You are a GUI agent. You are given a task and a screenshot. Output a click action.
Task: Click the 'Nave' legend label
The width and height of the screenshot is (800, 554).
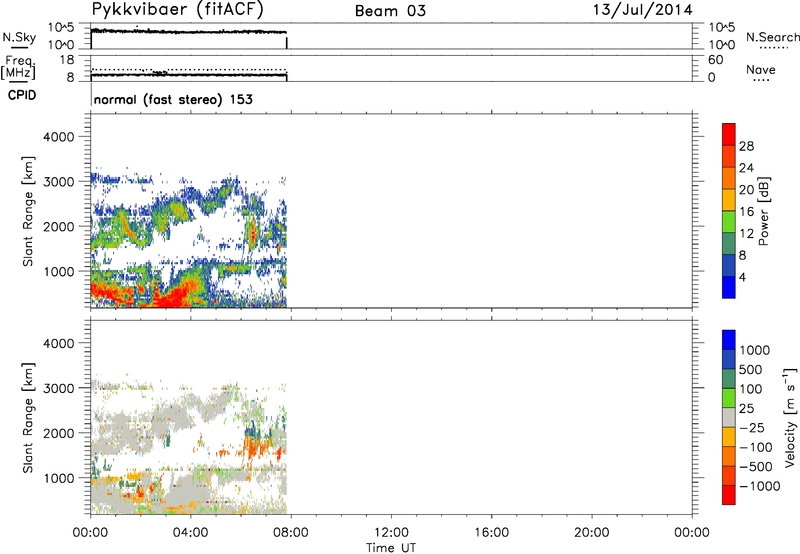[761, 69]
